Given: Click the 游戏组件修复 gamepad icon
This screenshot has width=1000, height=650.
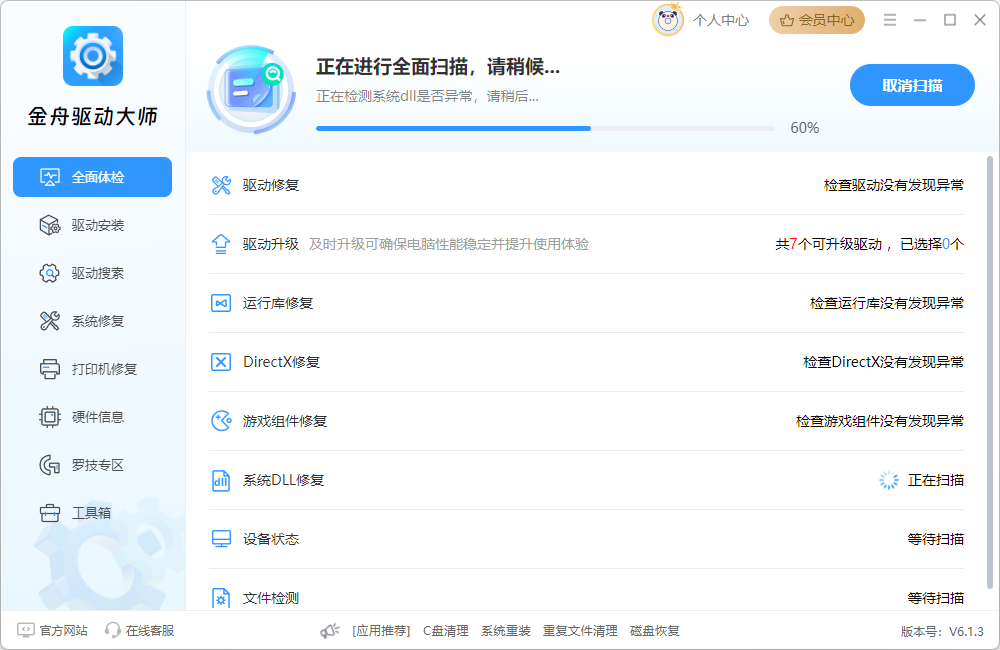Looking at the screenshot, I should tap(221, 421).
